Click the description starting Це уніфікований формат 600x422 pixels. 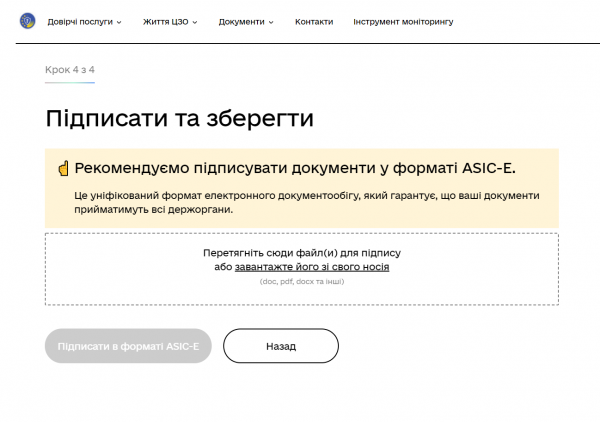click(307, 202)
